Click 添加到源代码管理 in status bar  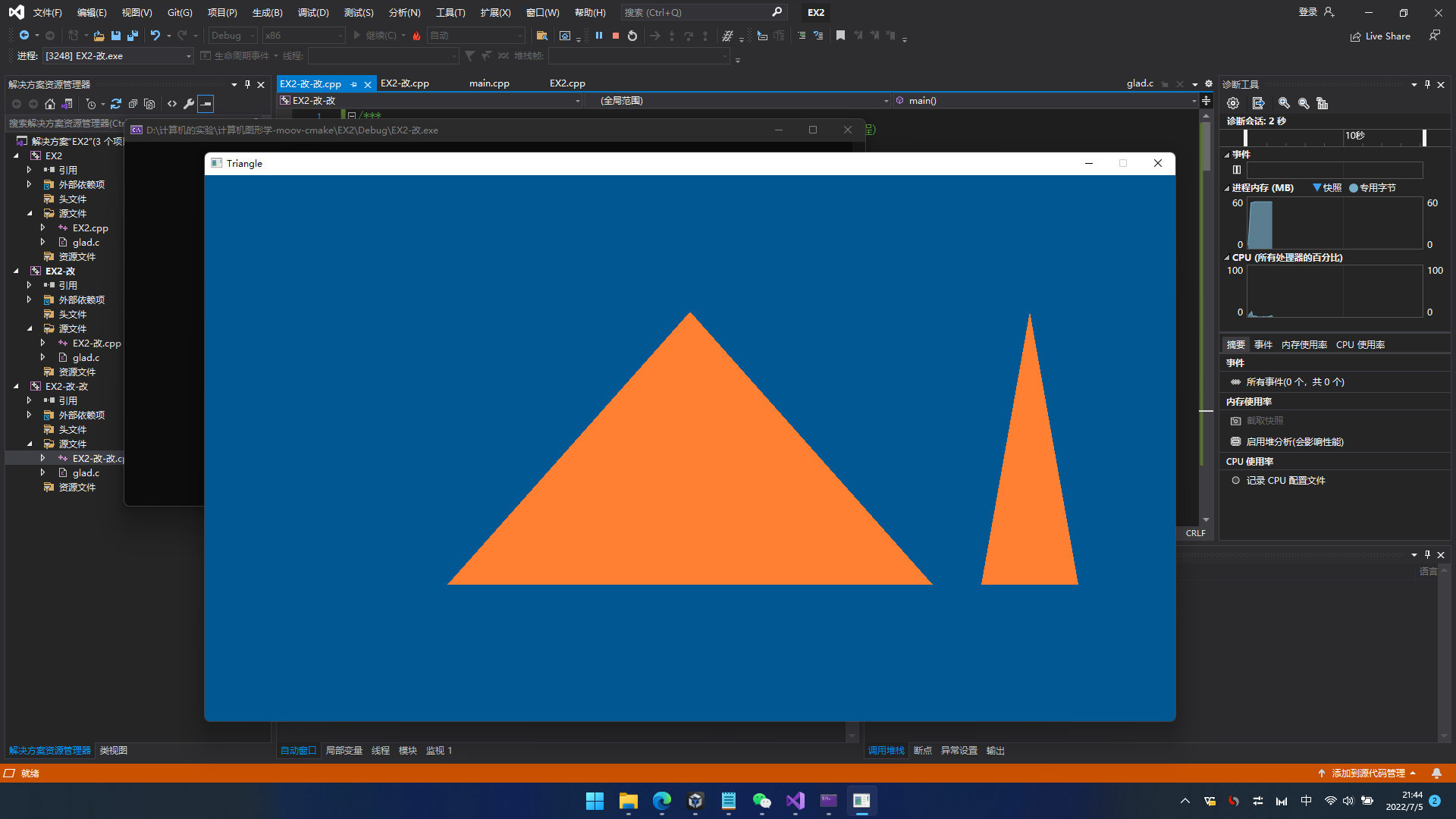[1368, 773]
